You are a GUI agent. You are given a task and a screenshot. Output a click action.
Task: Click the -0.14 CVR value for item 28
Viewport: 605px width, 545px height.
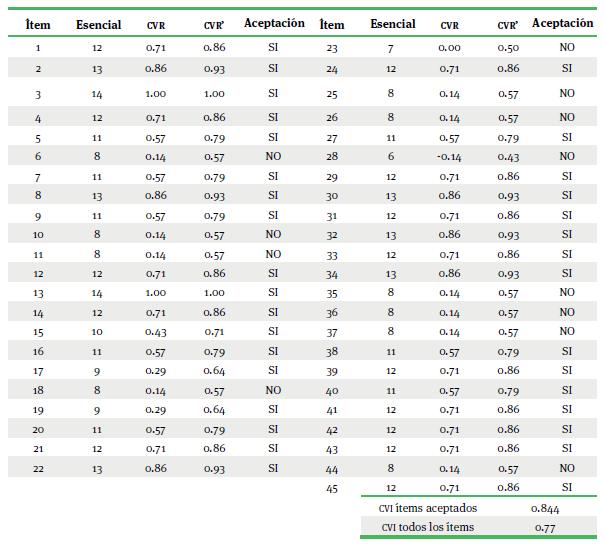pyautogui.click(x=449, y=157)
